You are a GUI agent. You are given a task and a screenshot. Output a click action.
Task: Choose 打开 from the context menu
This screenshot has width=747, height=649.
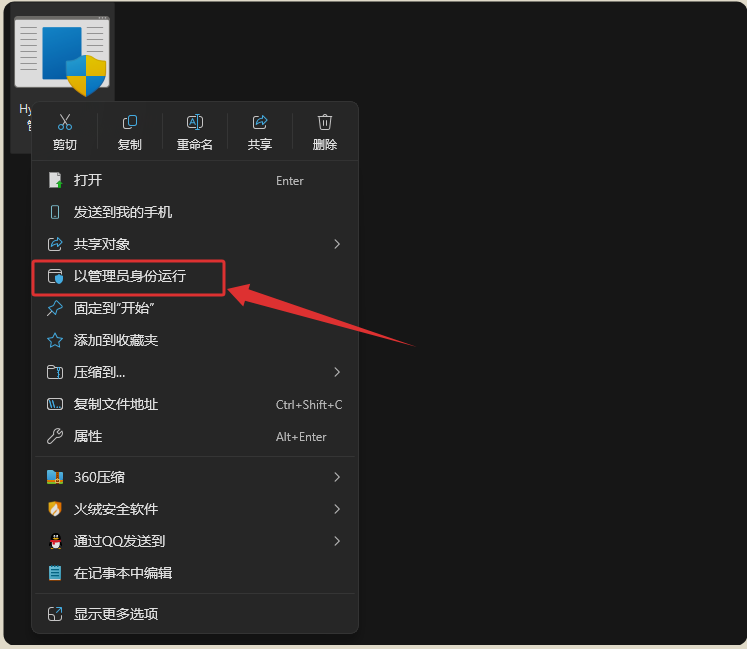pos(88,180)
